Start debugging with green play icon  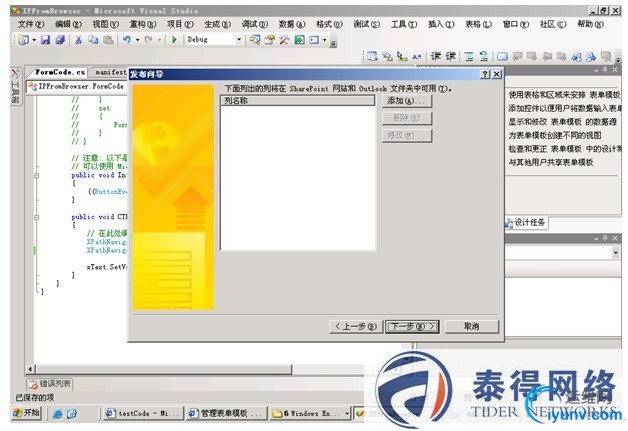point(174,40)
